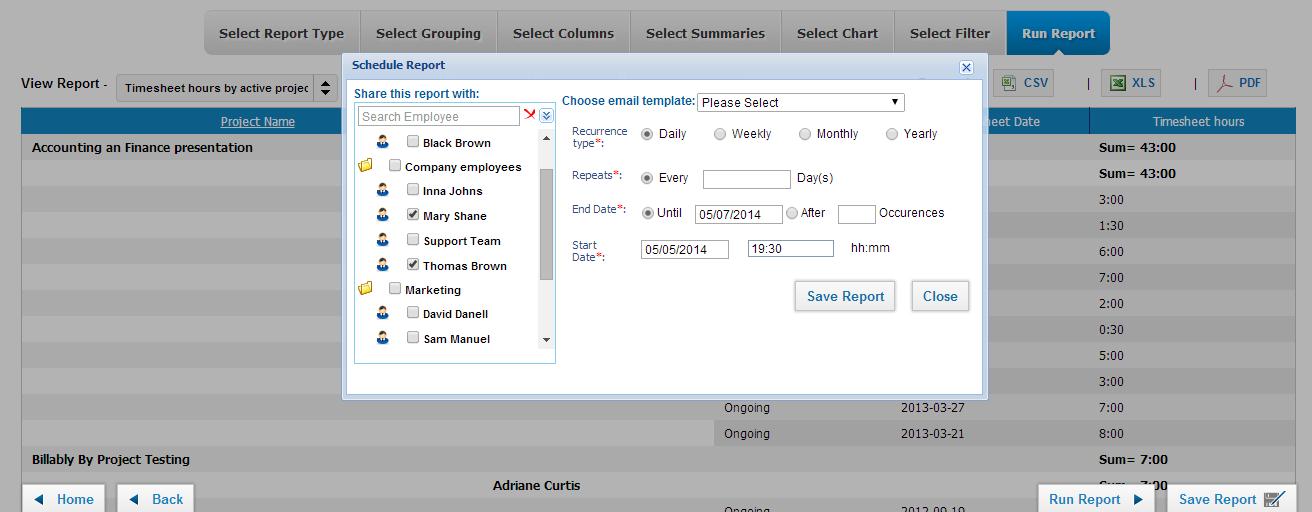The image size is (1312, 512).
Task: Clear employee search with the red X
Action: (x=530, y=115)
